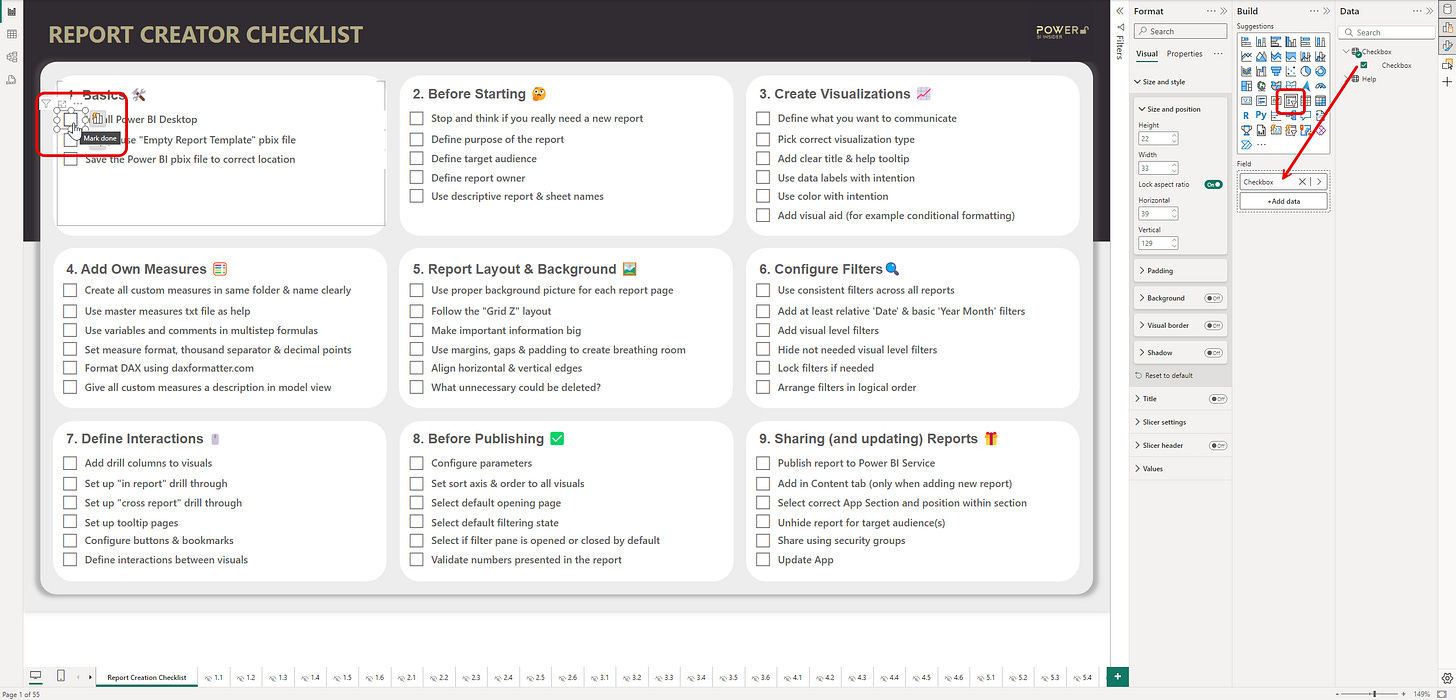Collapse the Format pane with double chevron
The width and height of the screenshot is (1456, 700).
coord(1222,11)
